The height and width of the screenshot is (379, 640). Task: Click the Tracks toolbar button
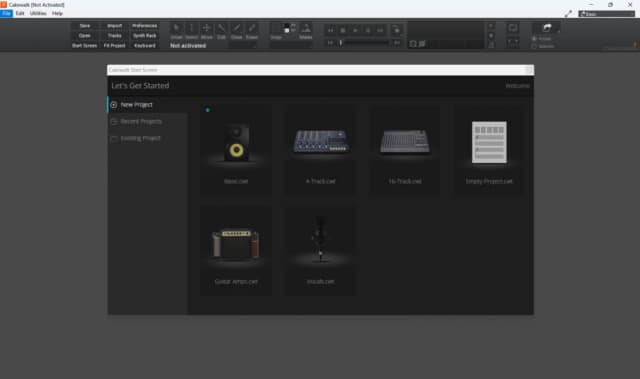(115, 35)
